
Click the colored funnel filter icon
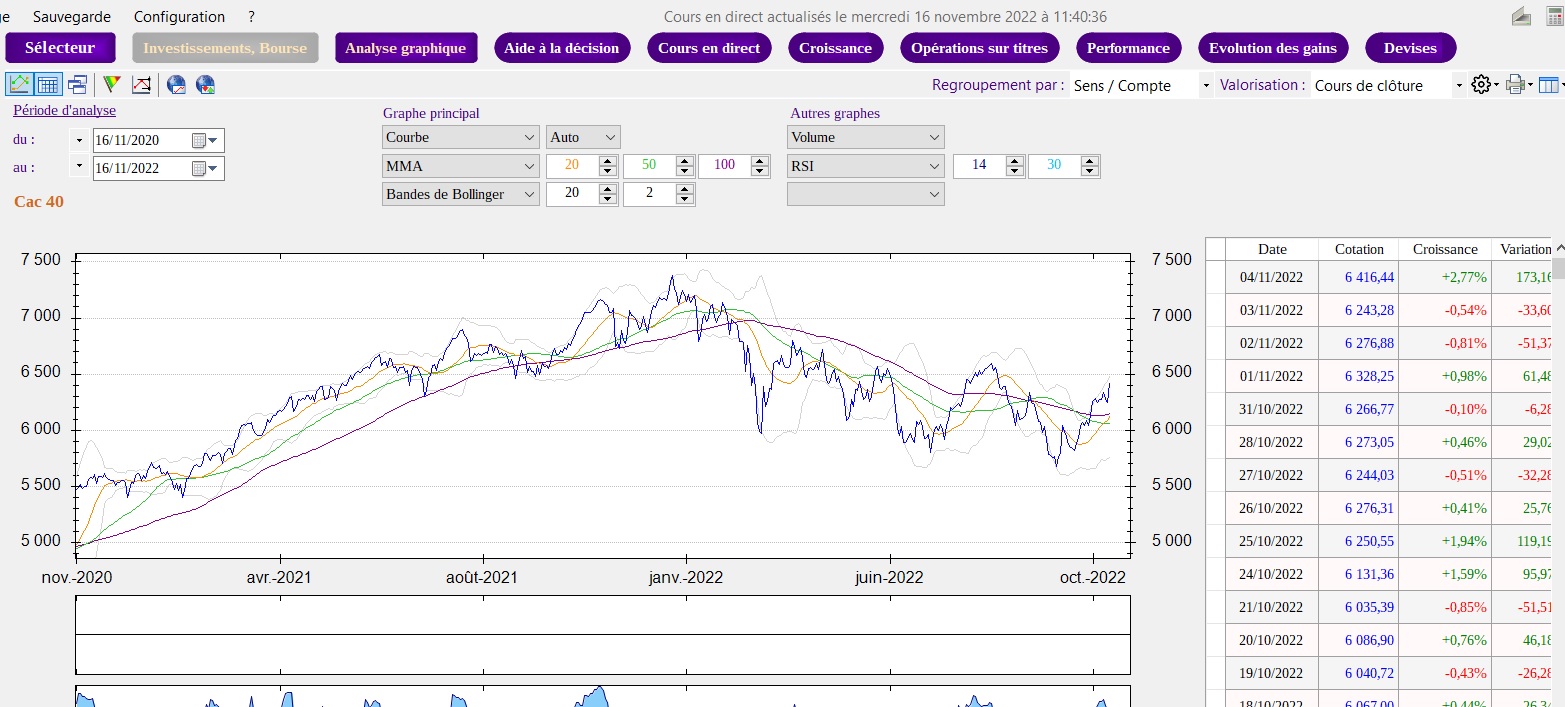pyautogui.click(x=112, y=85)
